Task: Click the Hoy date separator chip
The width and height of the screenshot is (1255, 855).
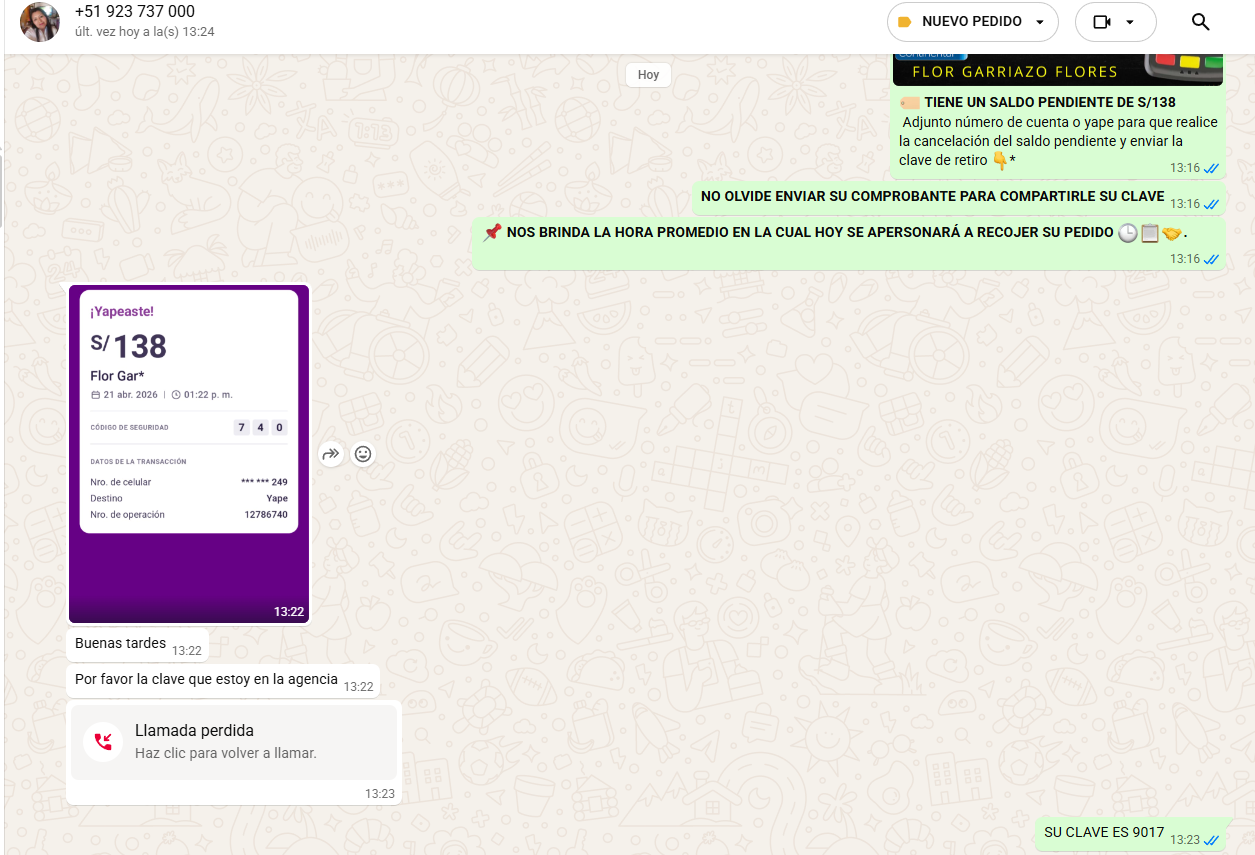Action: pyautogui.click(x=648, y=75)
